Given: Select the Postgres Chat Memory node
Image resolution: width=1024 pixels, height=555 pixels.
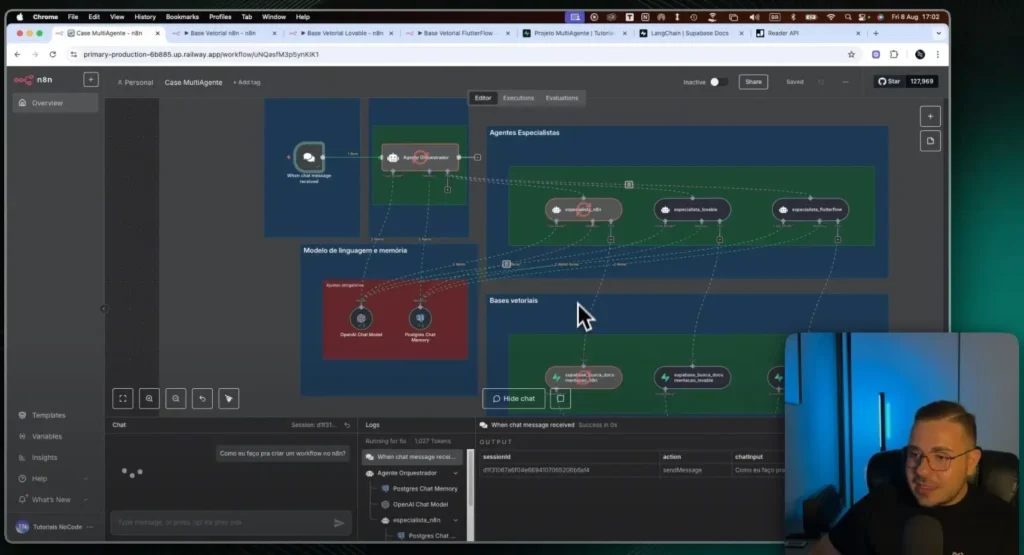Looking at the screenshot, I should [x=420, y=319].
